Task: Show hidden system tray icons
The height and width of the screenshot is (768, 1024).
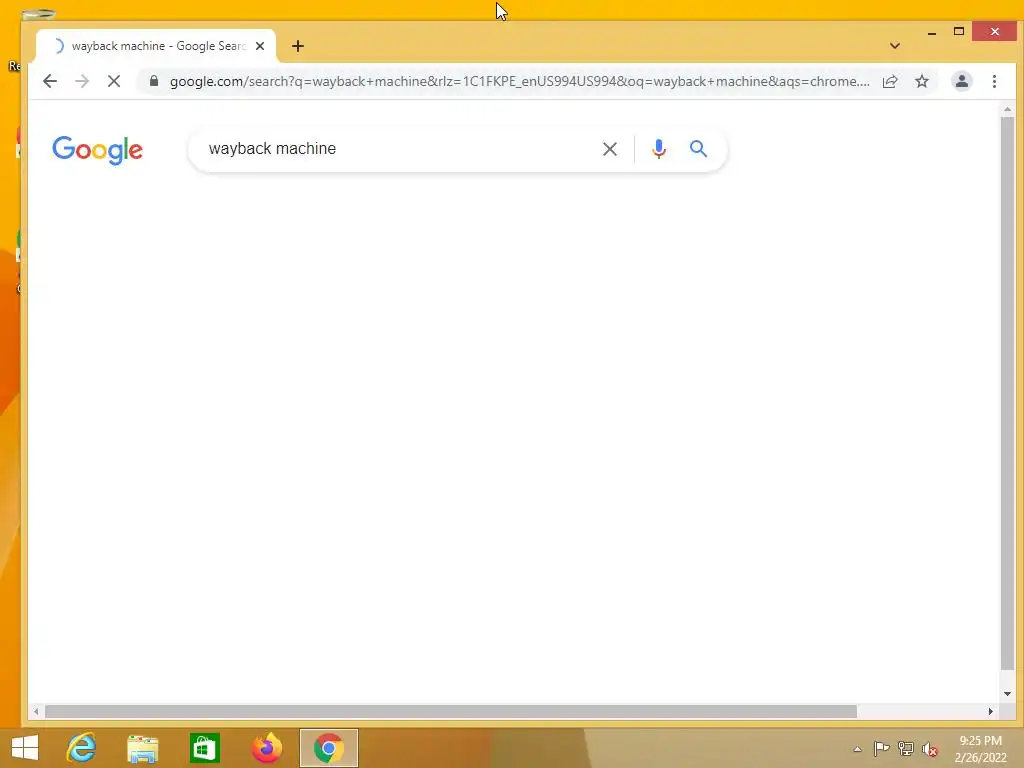Action: click(x=857, y=749)
